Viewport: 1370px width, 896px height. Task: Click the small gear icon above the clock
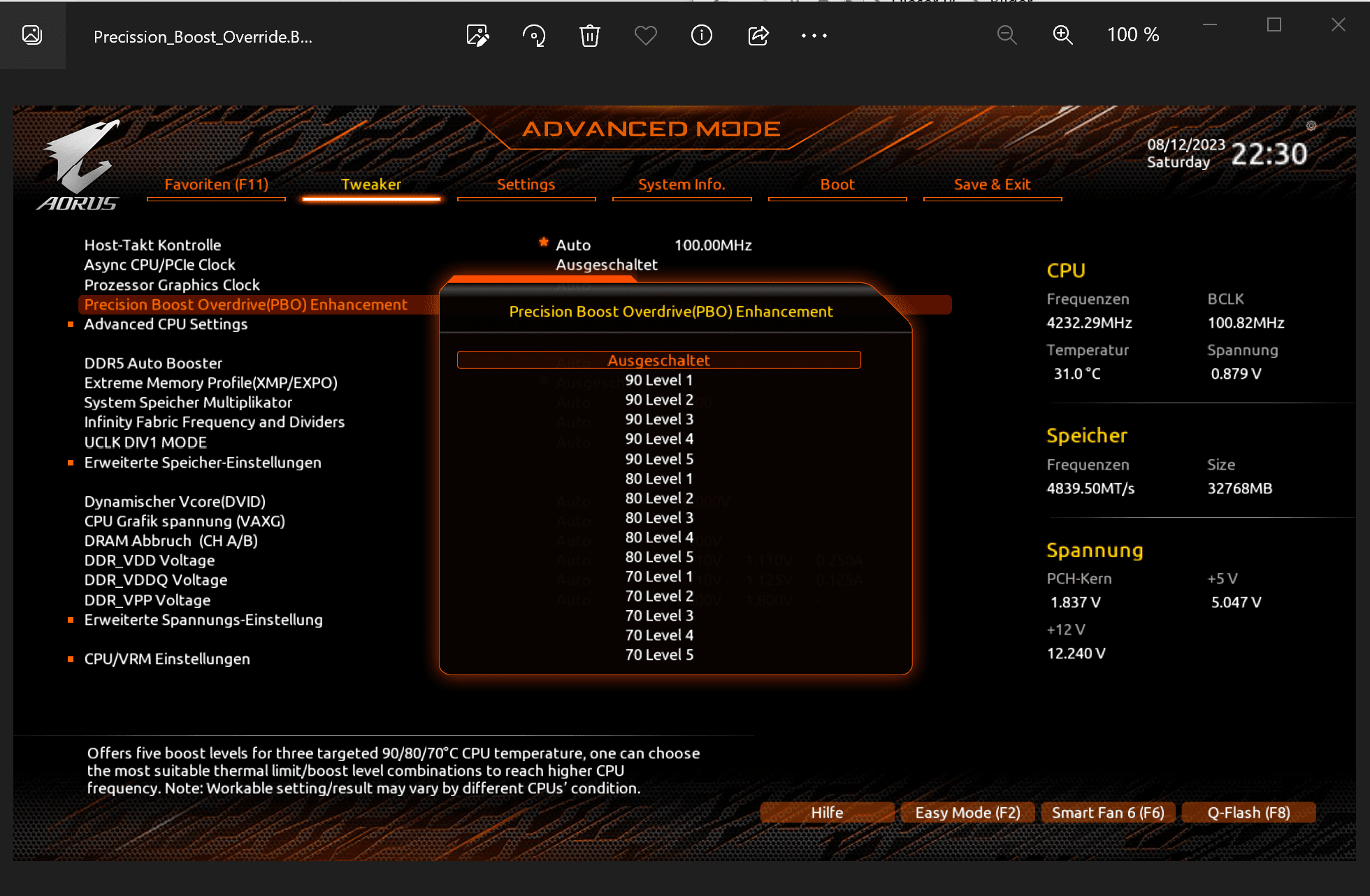1311,126
